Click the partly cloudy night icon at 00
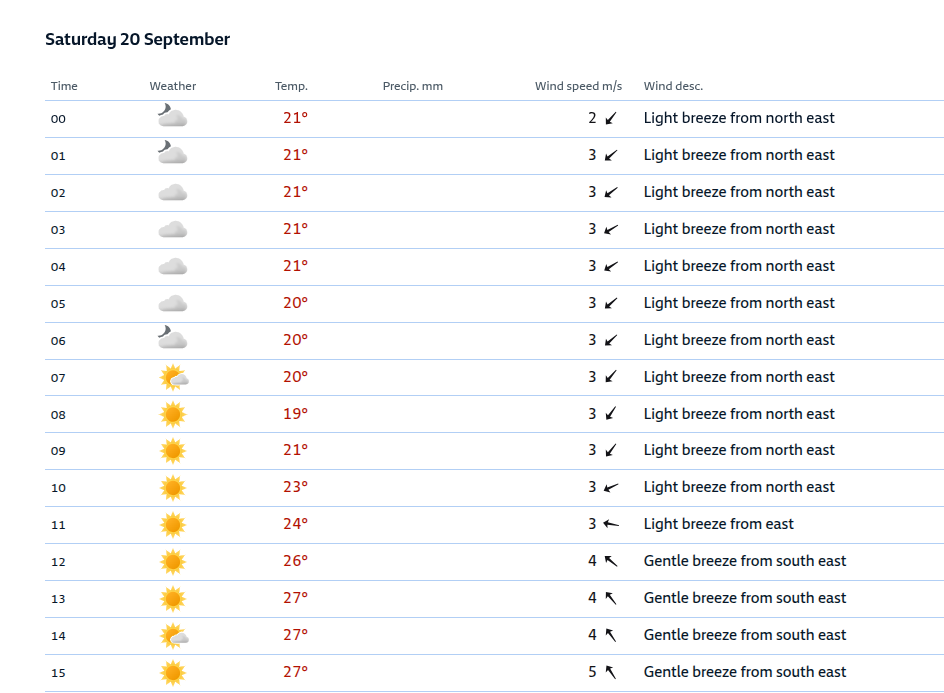Image resolution: width=944 pixels, height=693 pixels. point(172,118)
